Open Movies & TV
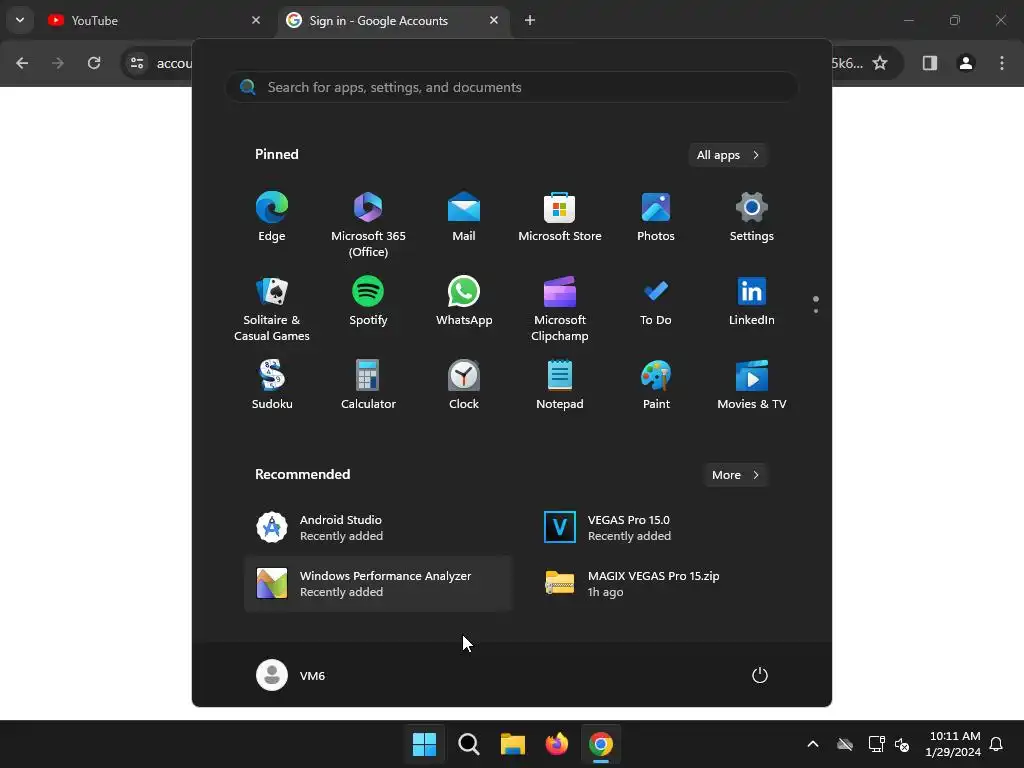1024x768 pixels. (752, 385)
